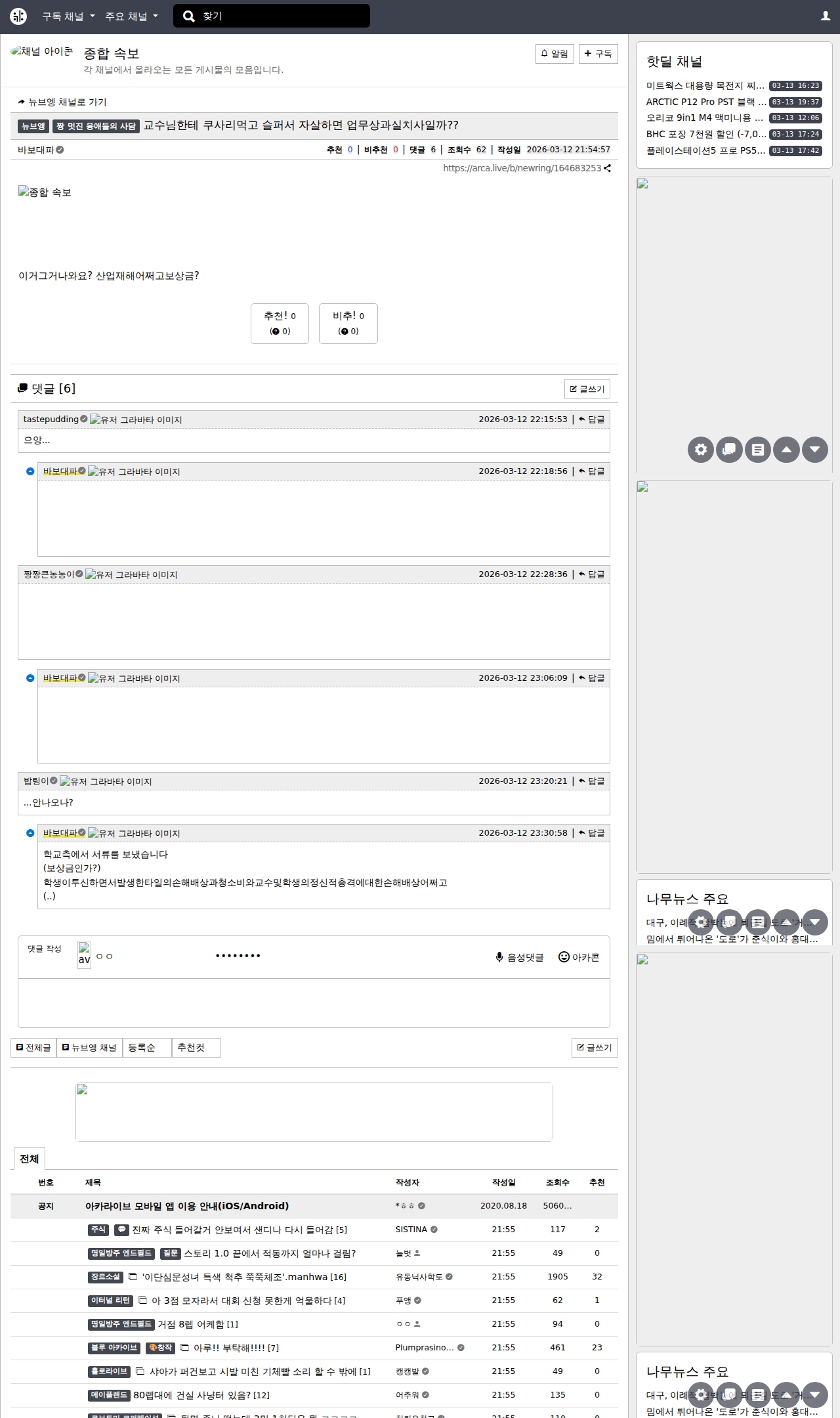The width and height of the screenshot is (840, 1418).
Task: Click the comment text area under 댓글 작성
Action: coord(314,1003)
